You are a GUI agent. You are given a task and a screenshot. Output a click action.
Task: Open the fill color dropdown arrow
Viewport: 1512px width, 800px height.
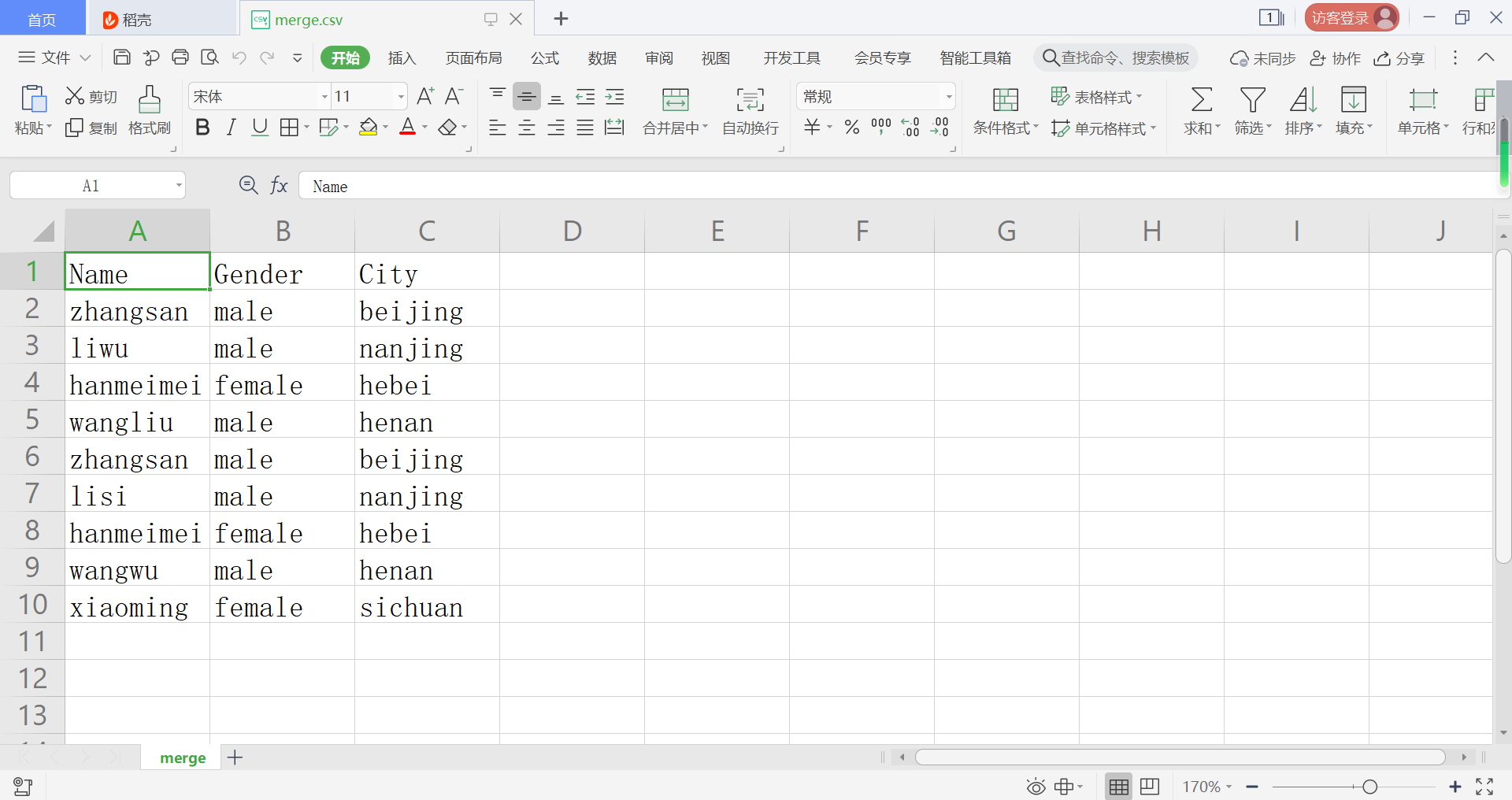pos(385,127)
